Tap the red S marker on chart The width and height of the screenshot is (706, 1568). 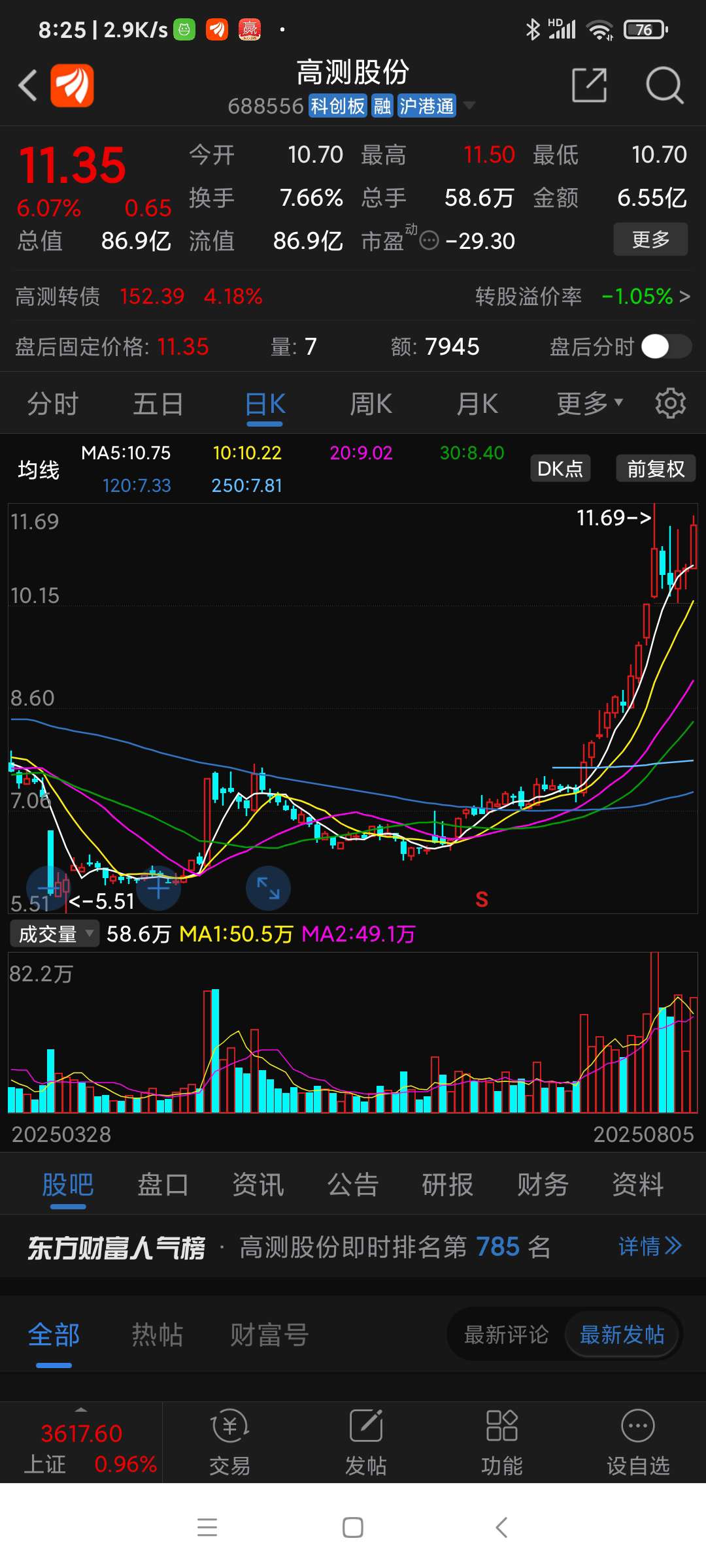(x=482, y=900)
